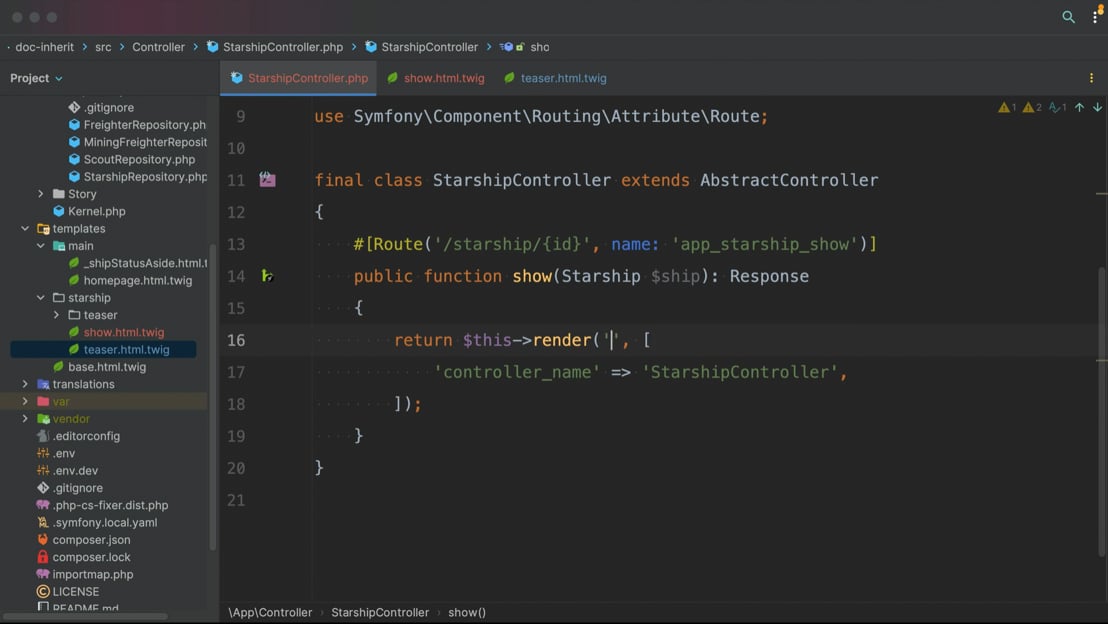This screenshot has height=624, width=1108.
Task: Open composer.lock file in project tree
Action: click(91, 557)
